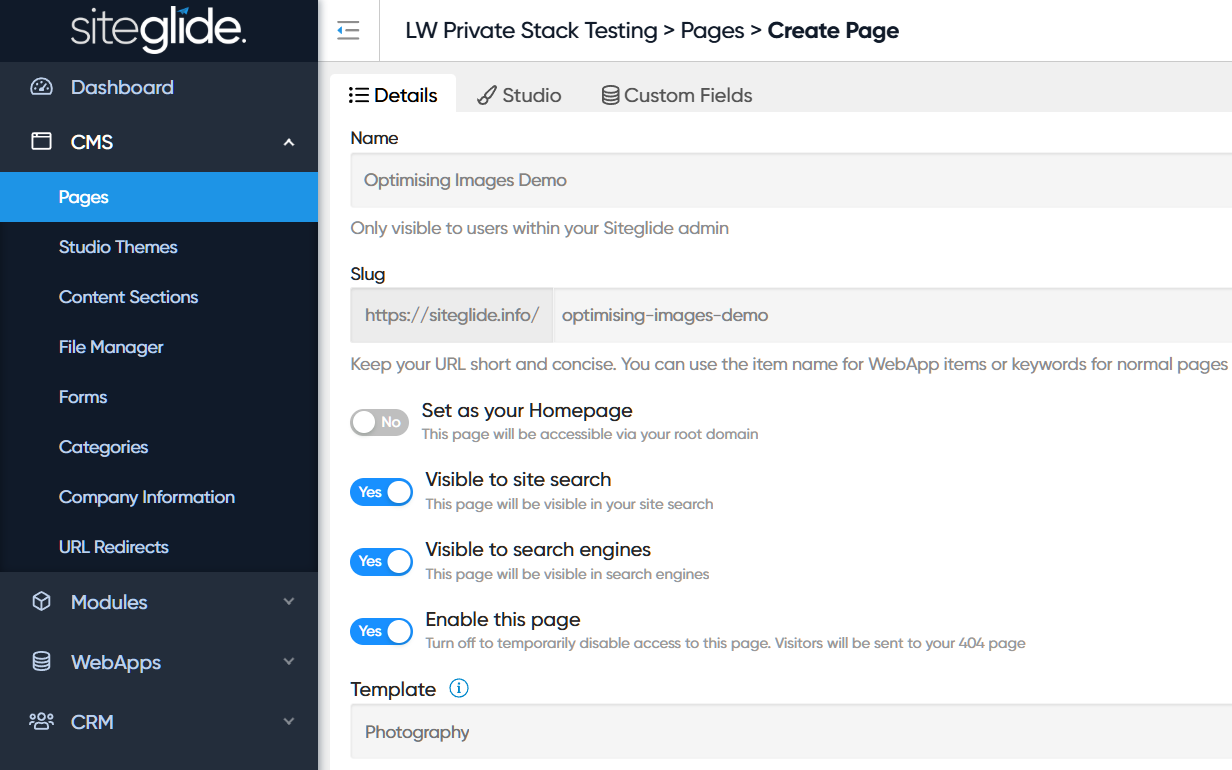This screenshot has height=770, width=1232.
Task: Disable Visible to search engines toggle
Action: click(381, 561)
